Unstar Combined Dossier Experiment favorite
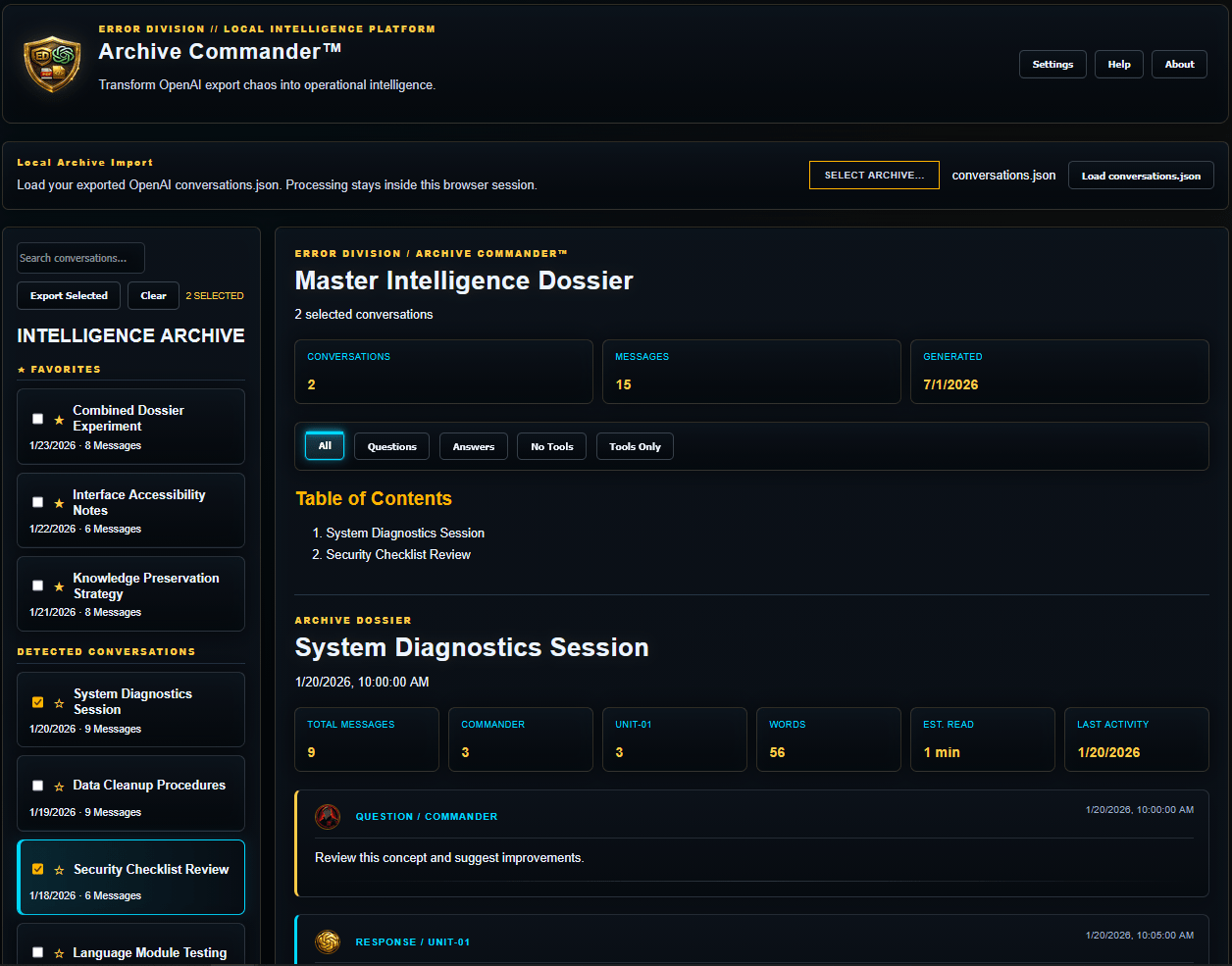1232x966 pixels. tap(59, 420)
